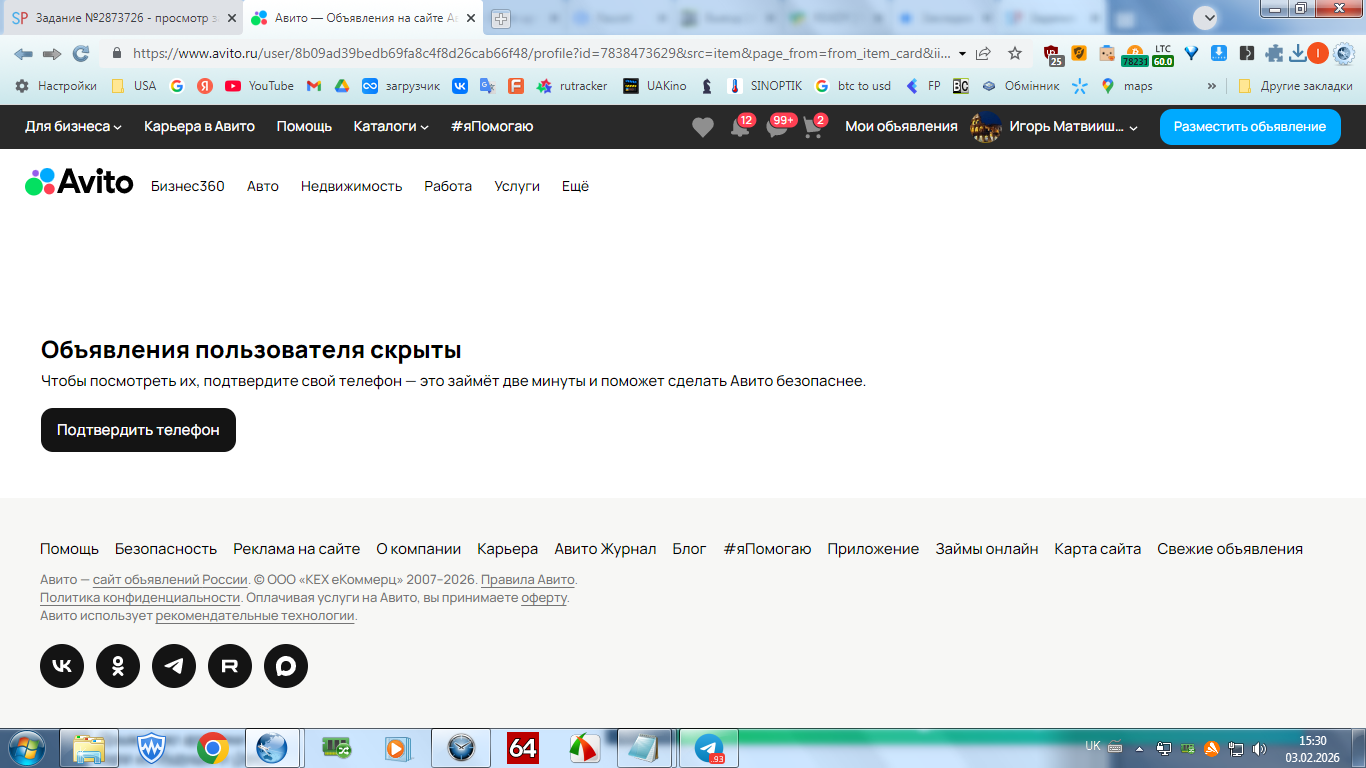The height and width of the screenshot is (768, 1366).
Task: Click the user avatar in Avito header
Action: point(986,127)
